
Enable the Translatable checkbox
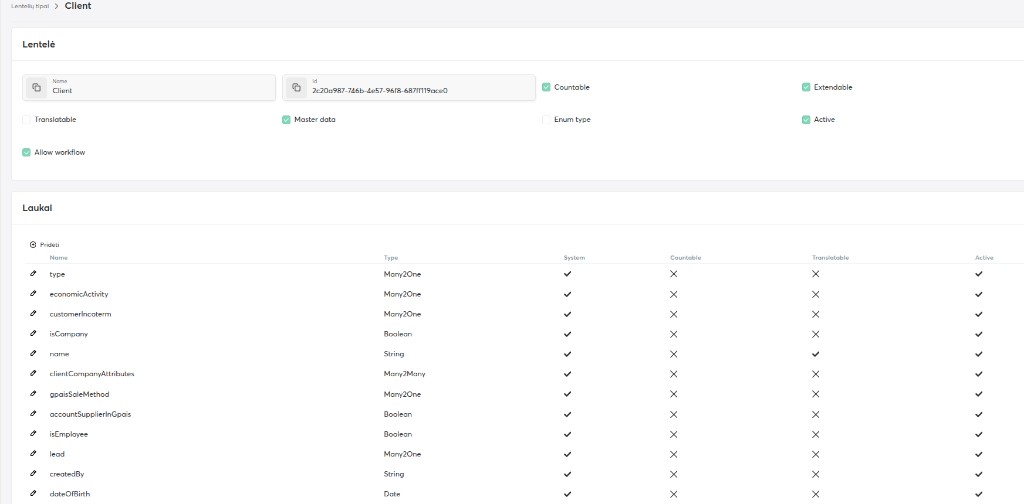(26, 119)
